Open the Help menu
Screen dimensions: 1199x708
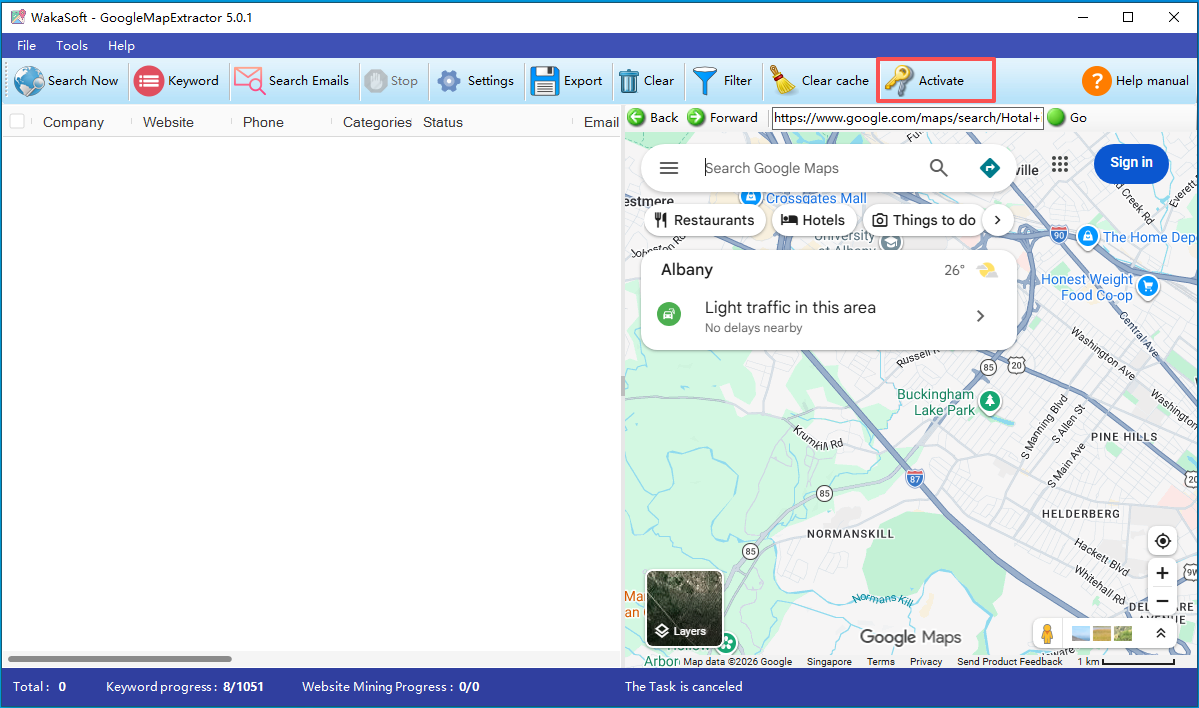(x=122, y=46)
